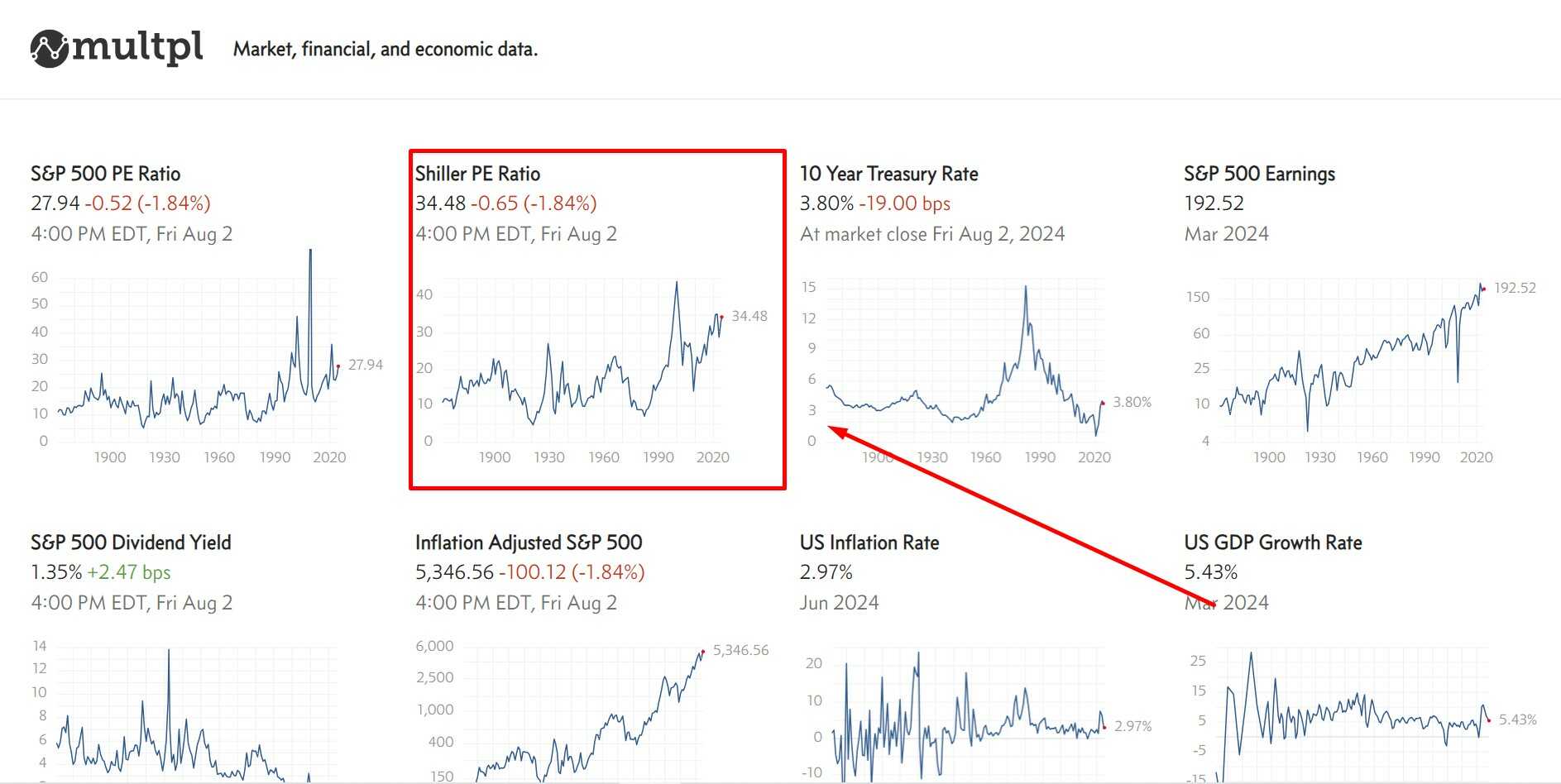The width and height of the screenshot is (1561, 784).
Task: Click the 5,346.56 value under Inflation Adjusted title
Action: (x=454, y=572)
